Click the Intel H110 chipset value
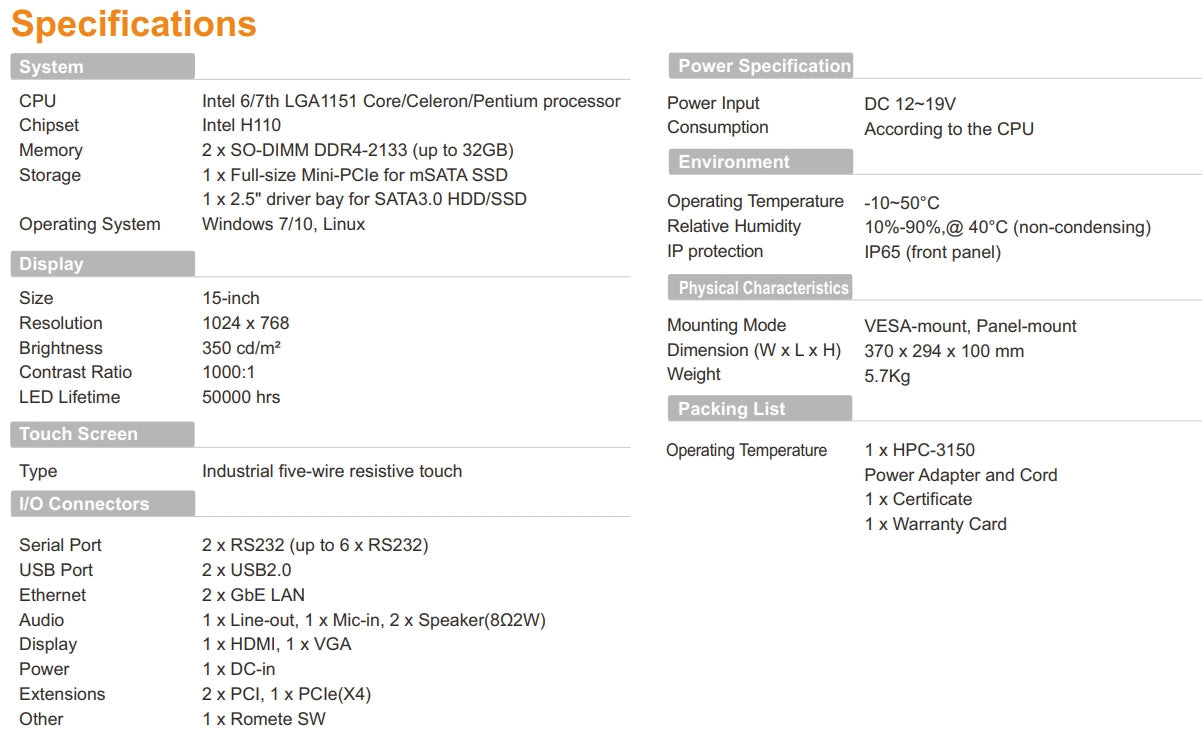Image resolution: width=1202 pixels, height=746 pixels. [241, 125]
